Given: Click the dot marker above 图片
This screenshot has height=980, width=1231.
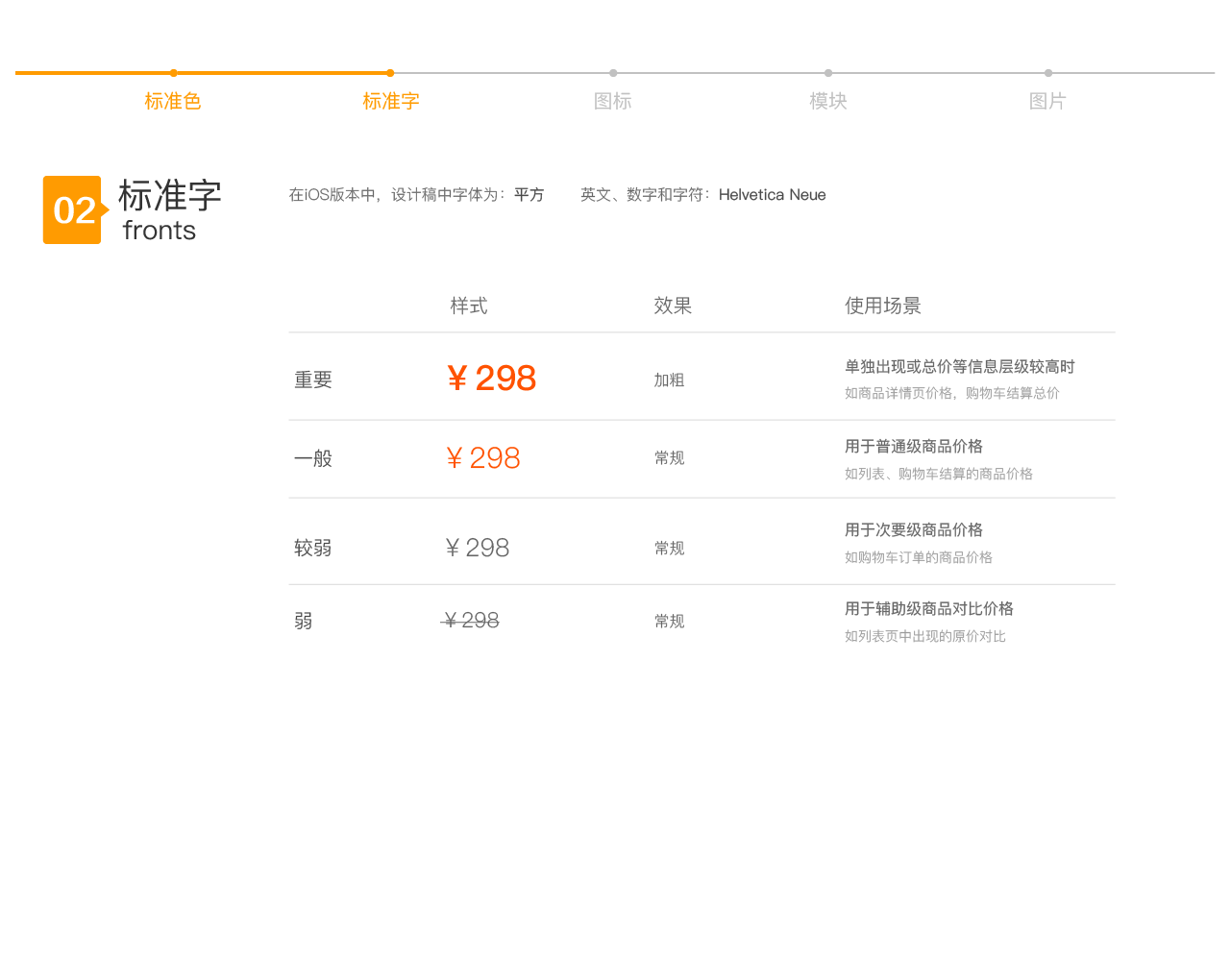Looking at the screenshot, I should [1048, 73].
